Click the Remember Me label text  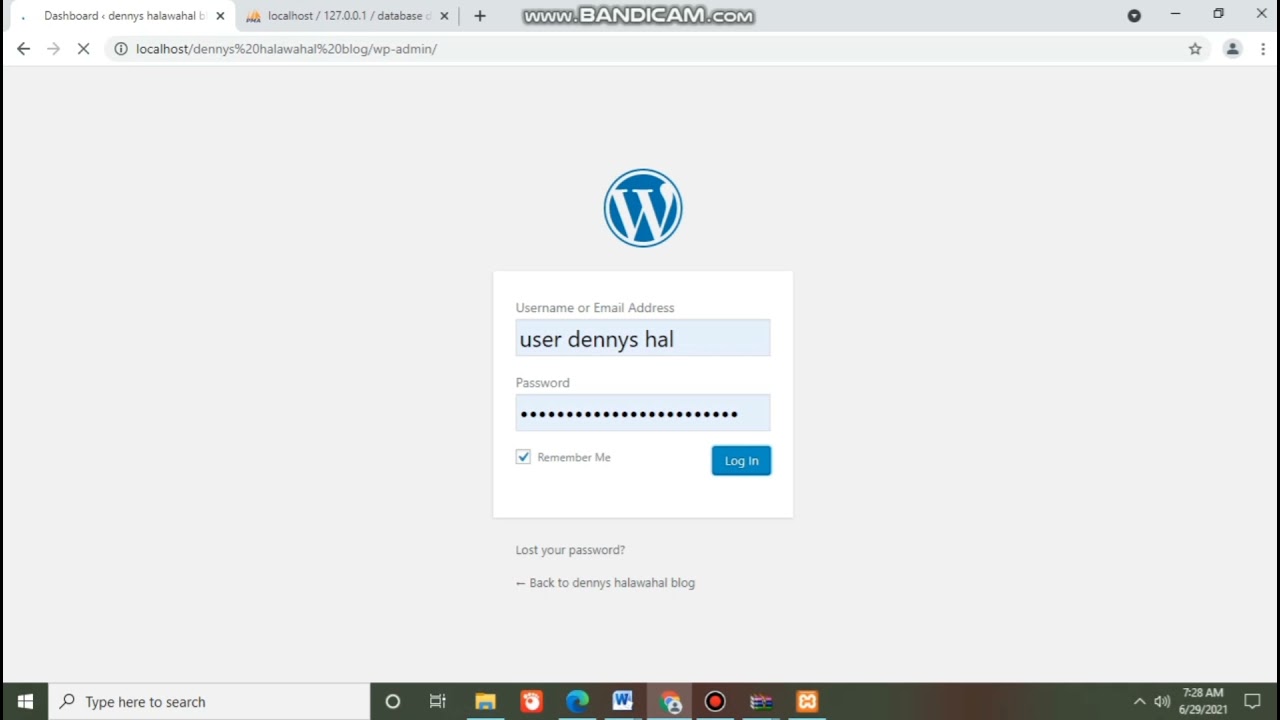coord(574,457)
